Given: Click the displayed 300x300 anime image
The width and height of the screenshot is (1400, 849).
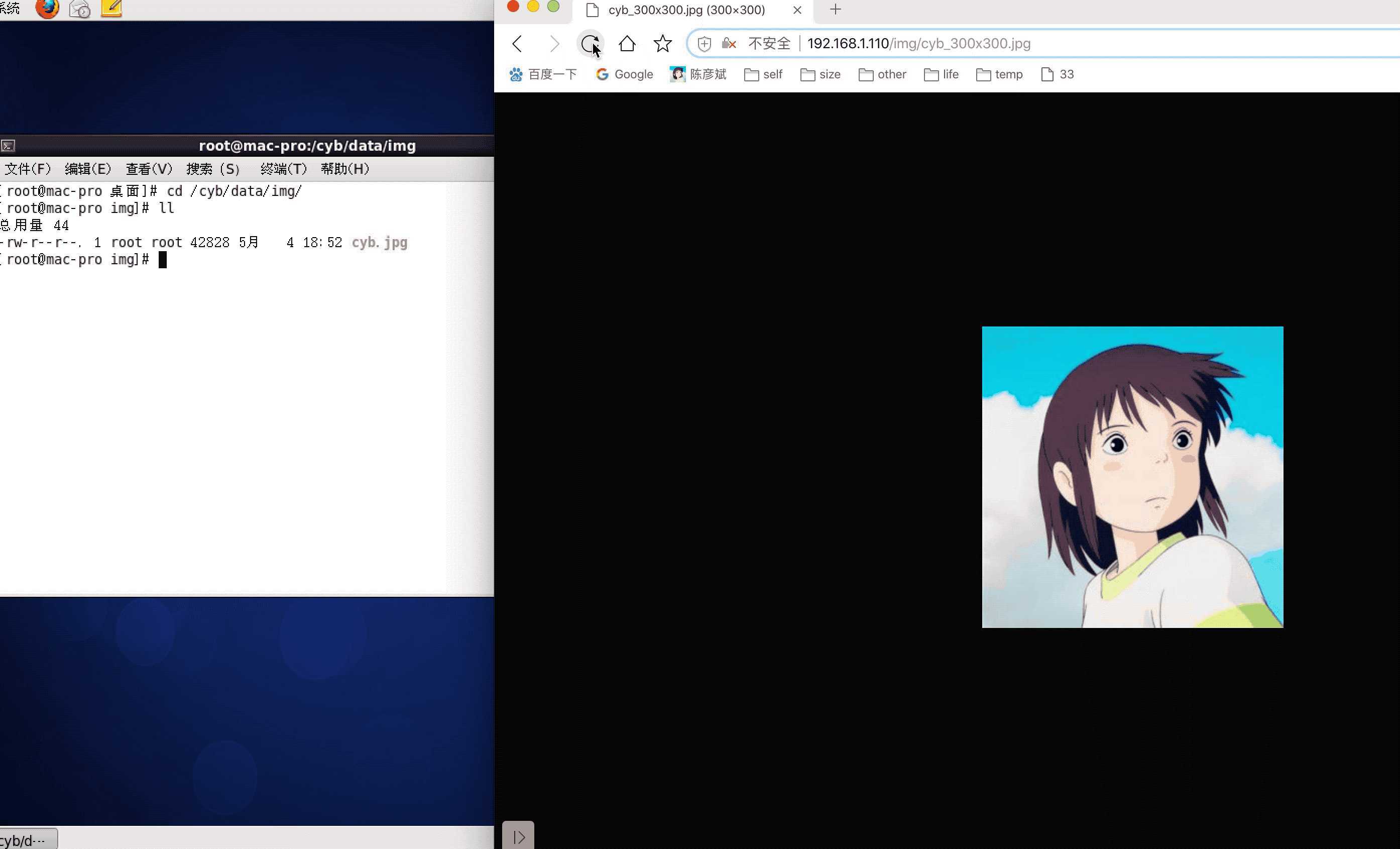Looking at the screenshot, I should (1132, 477).
